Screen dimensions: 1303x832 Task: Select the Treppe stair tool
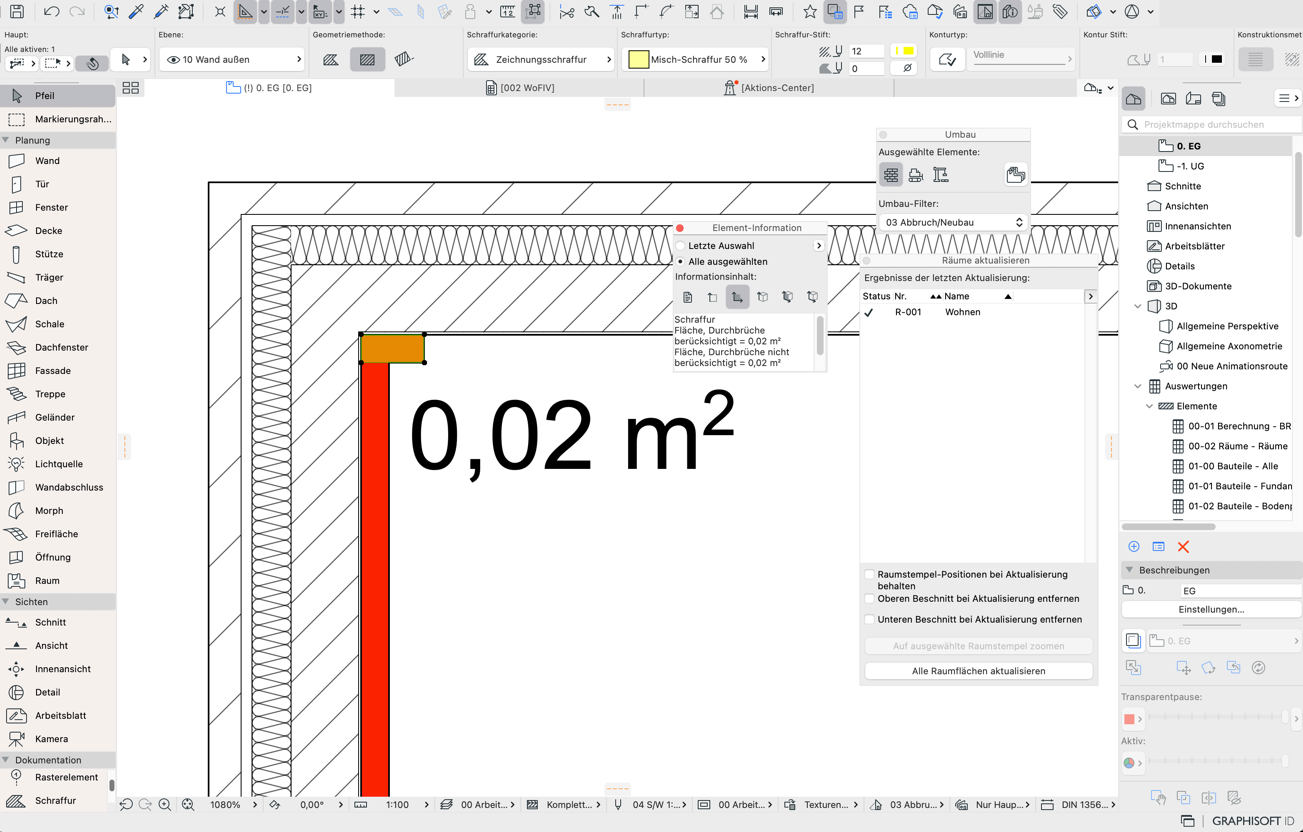pos(57,394)
